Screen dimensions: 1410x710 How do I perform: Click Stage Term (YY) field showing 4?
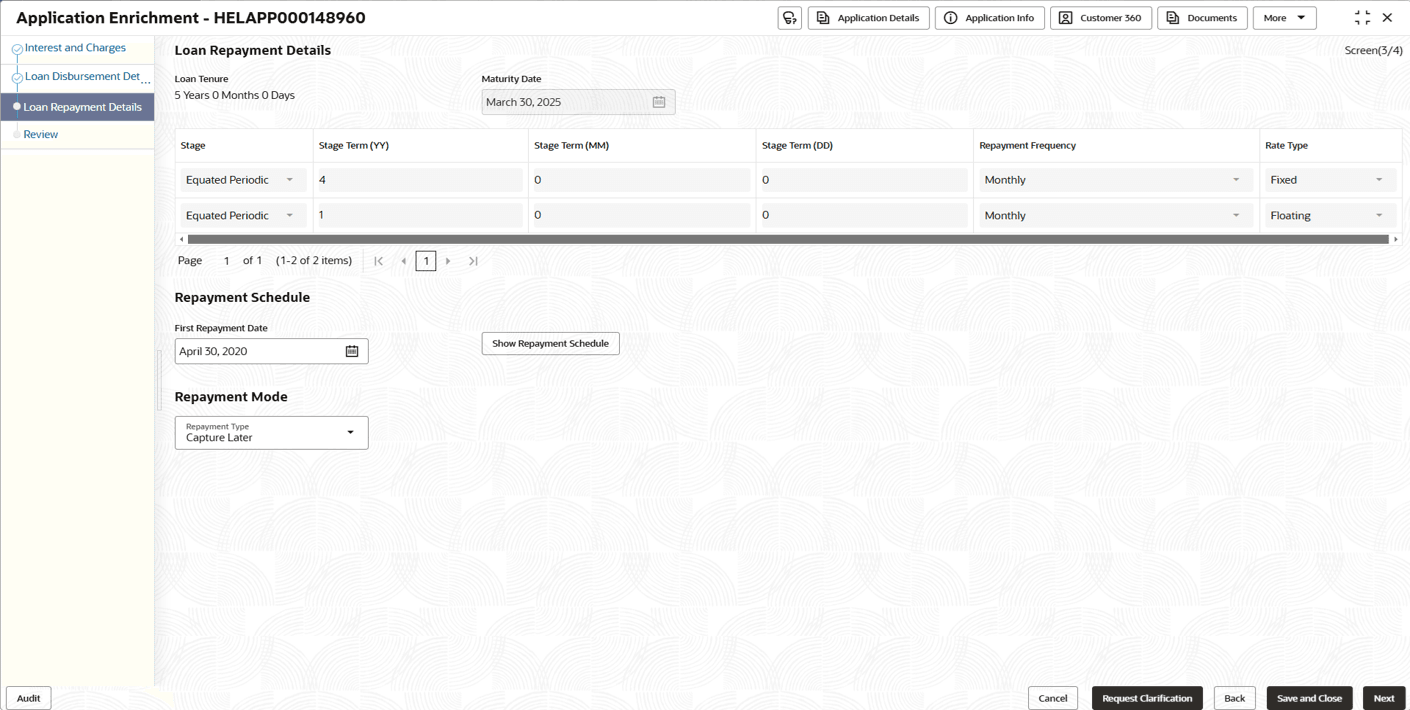tap(419, 180)
